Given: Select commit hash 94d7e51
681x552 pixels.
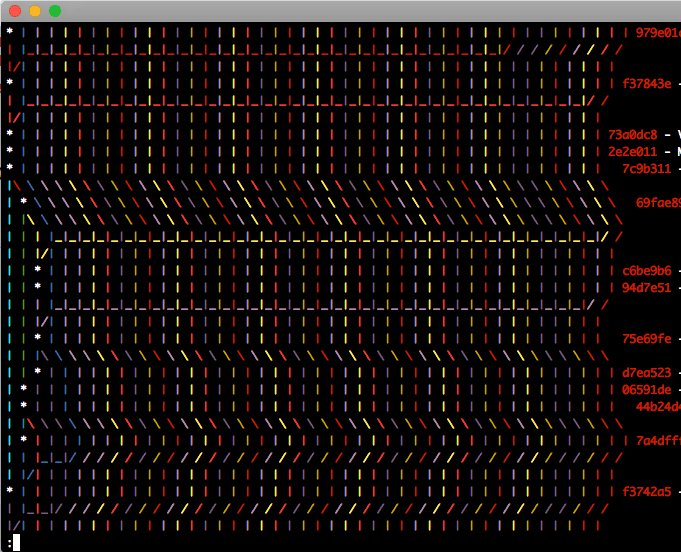Looking at the screenshot, I should (646, 288).
